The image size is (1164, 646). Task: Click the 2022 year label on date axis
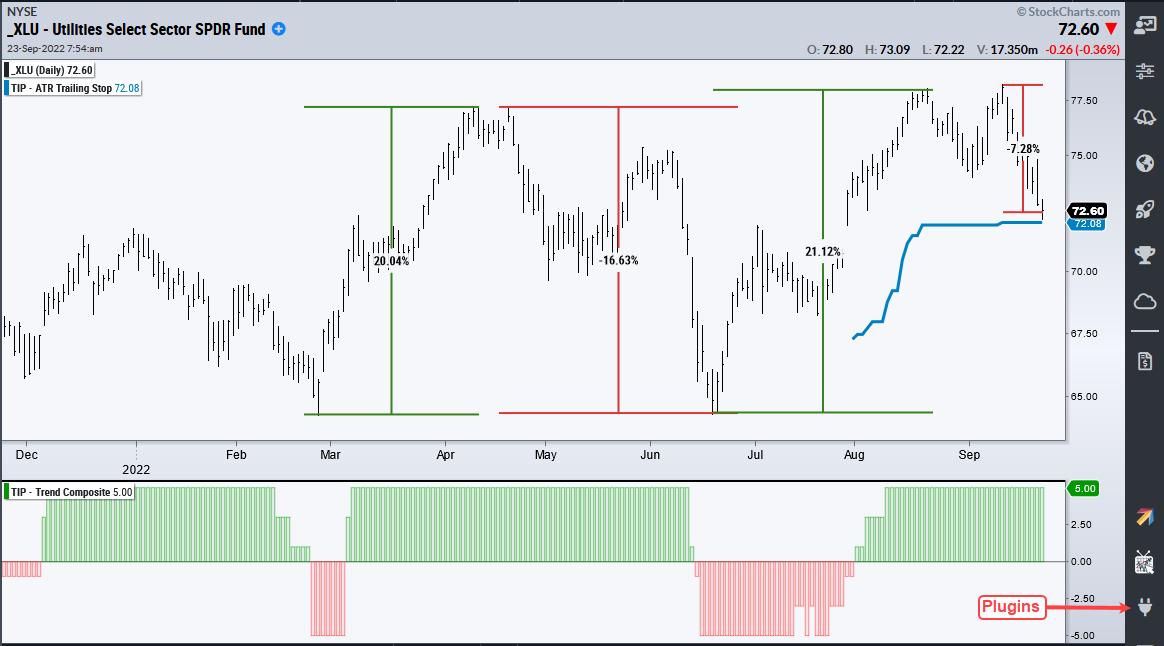136,469
